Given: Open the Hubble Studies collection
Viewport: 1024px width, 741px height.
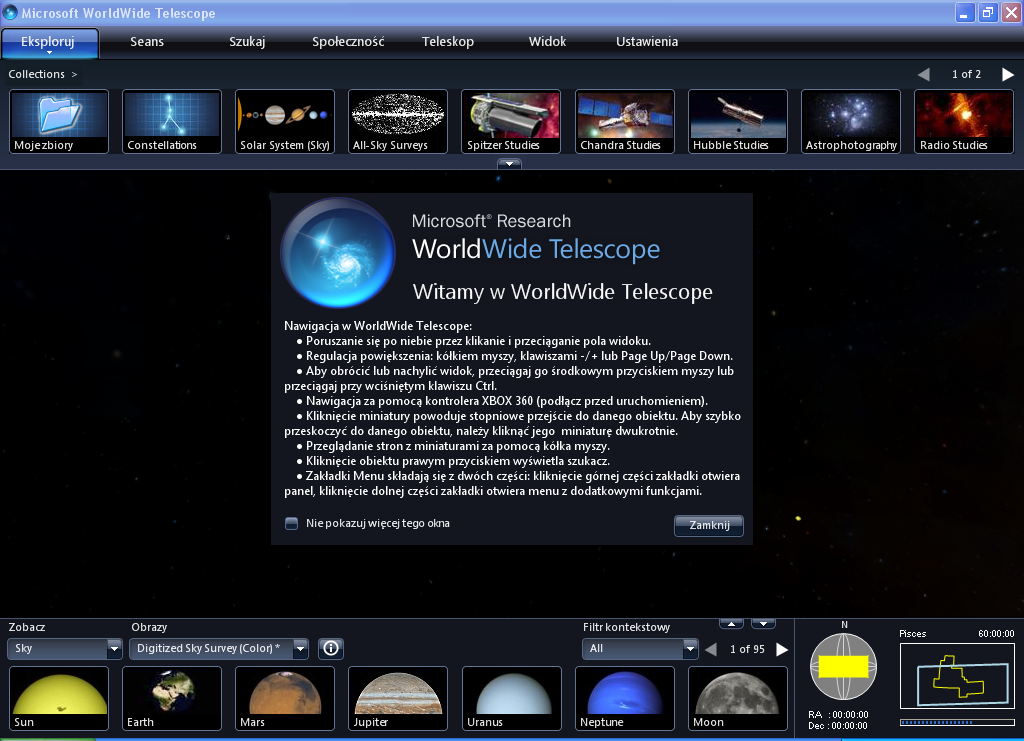Looking at the screenshot, I should [x=737, y=118].
